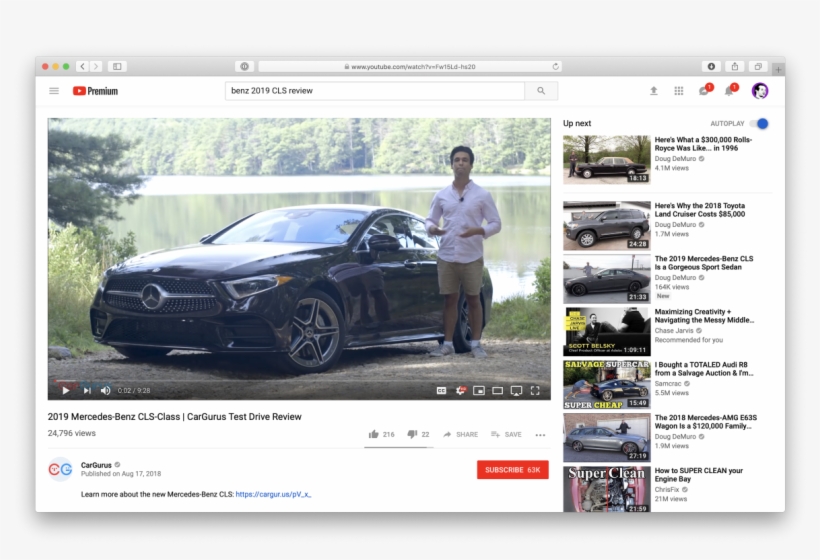Open the user account avatar menu

pos(760,91)
